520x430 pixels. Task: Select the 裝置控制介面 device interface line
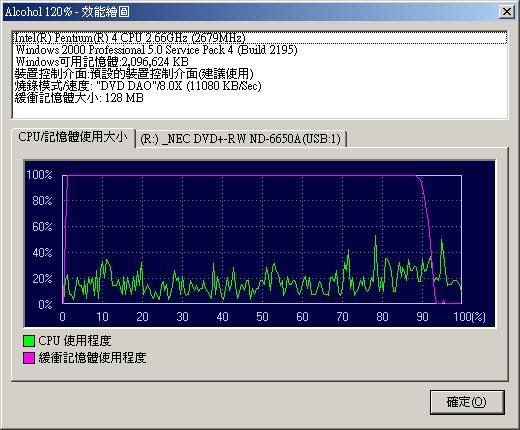(134, 74)
